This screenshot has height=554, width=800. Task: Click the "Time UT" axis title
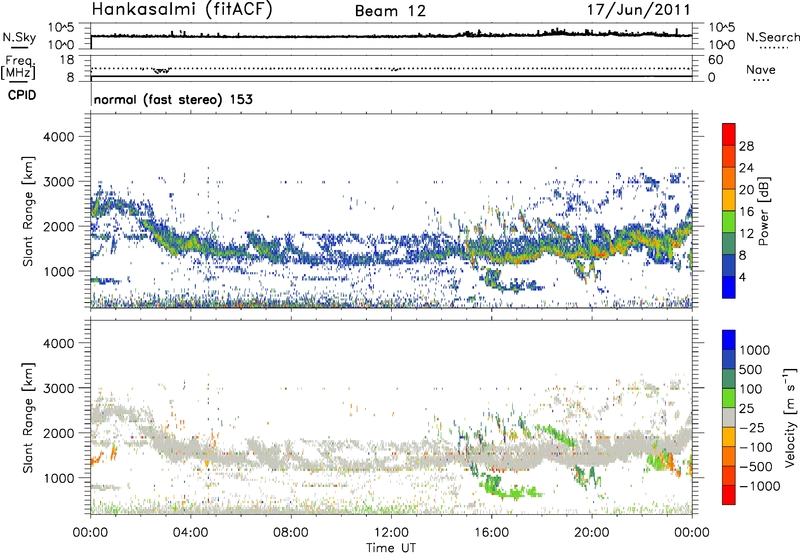click(x=391, y=548)
